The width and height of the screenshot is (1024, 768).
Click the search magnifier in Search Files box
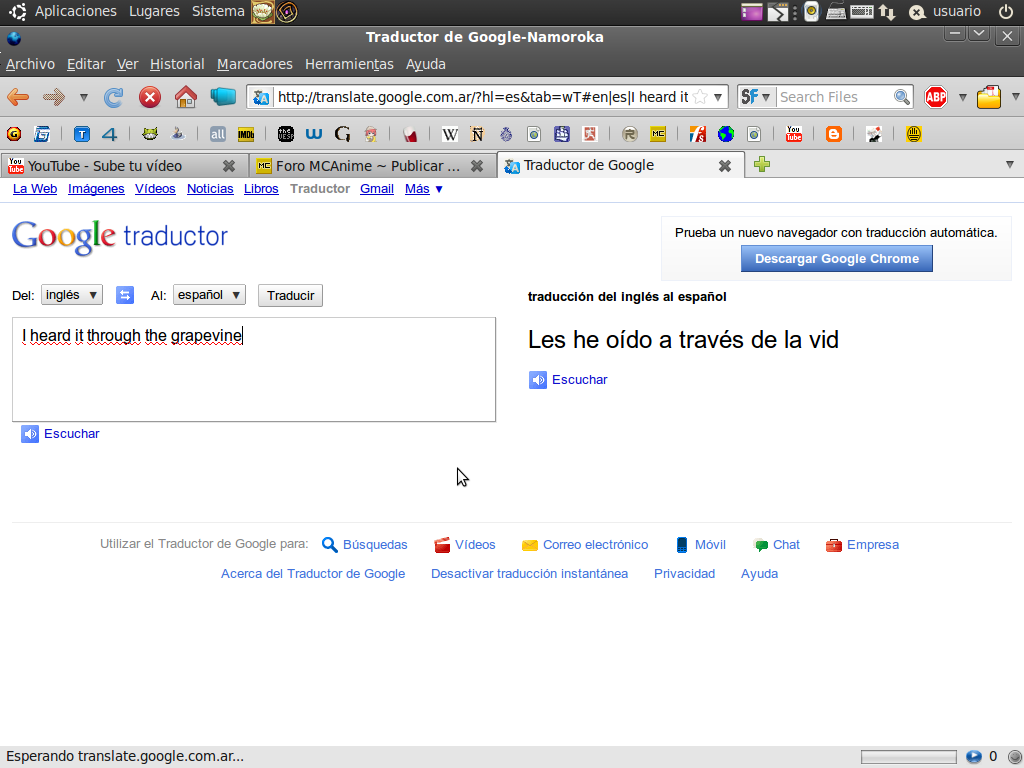tap(902, 97)
